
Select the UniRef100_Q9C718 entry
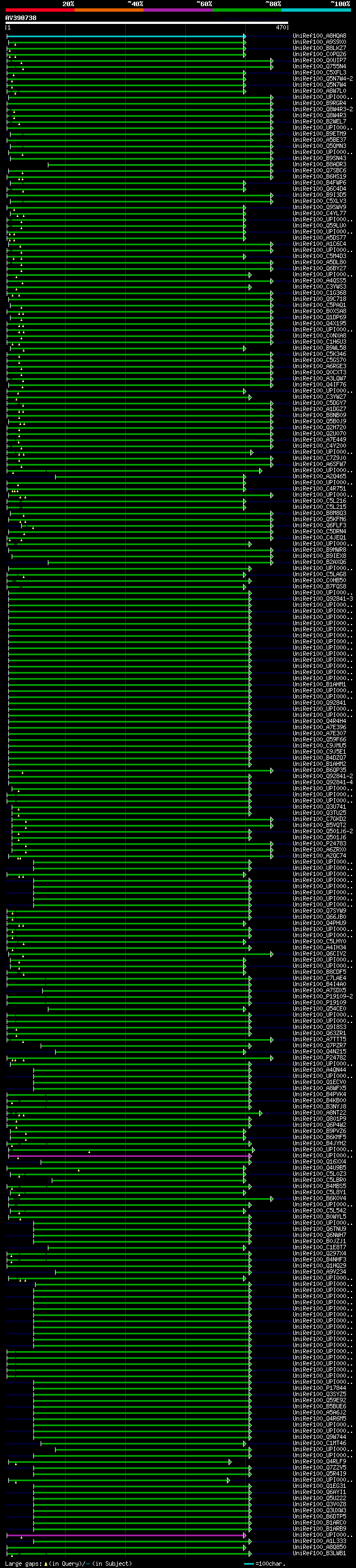(x=319, y=299)
